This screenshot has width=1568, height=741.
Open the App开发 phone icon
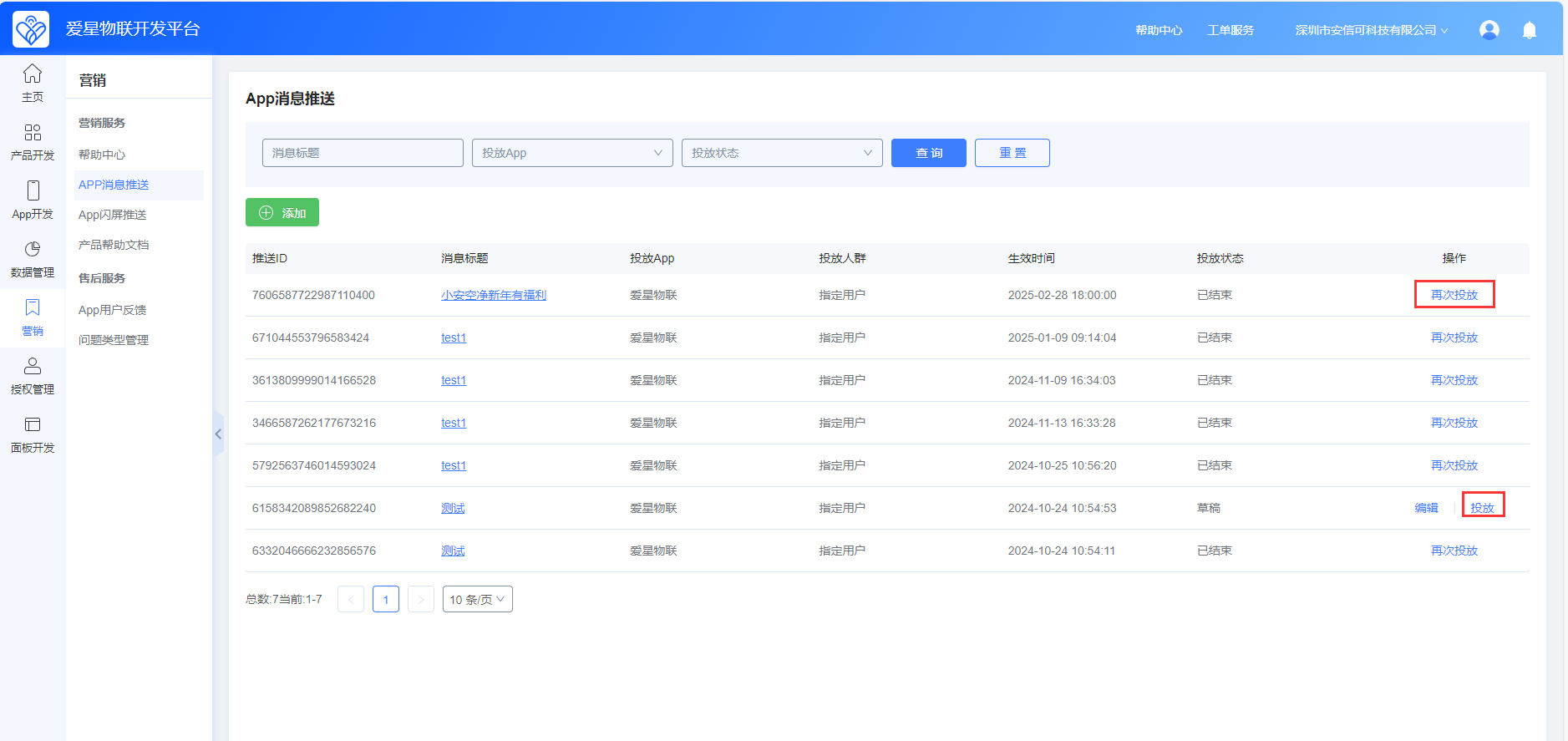(33, 190)
